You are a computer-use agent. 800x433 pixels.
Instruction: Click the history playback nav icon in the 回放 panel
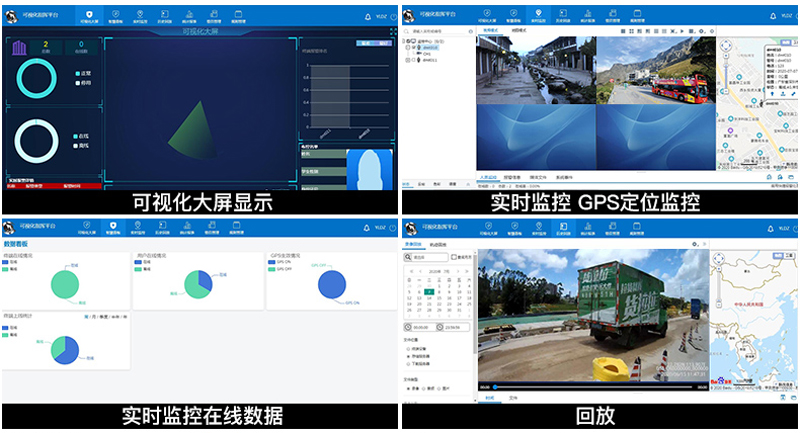click(x=562, y=228)
